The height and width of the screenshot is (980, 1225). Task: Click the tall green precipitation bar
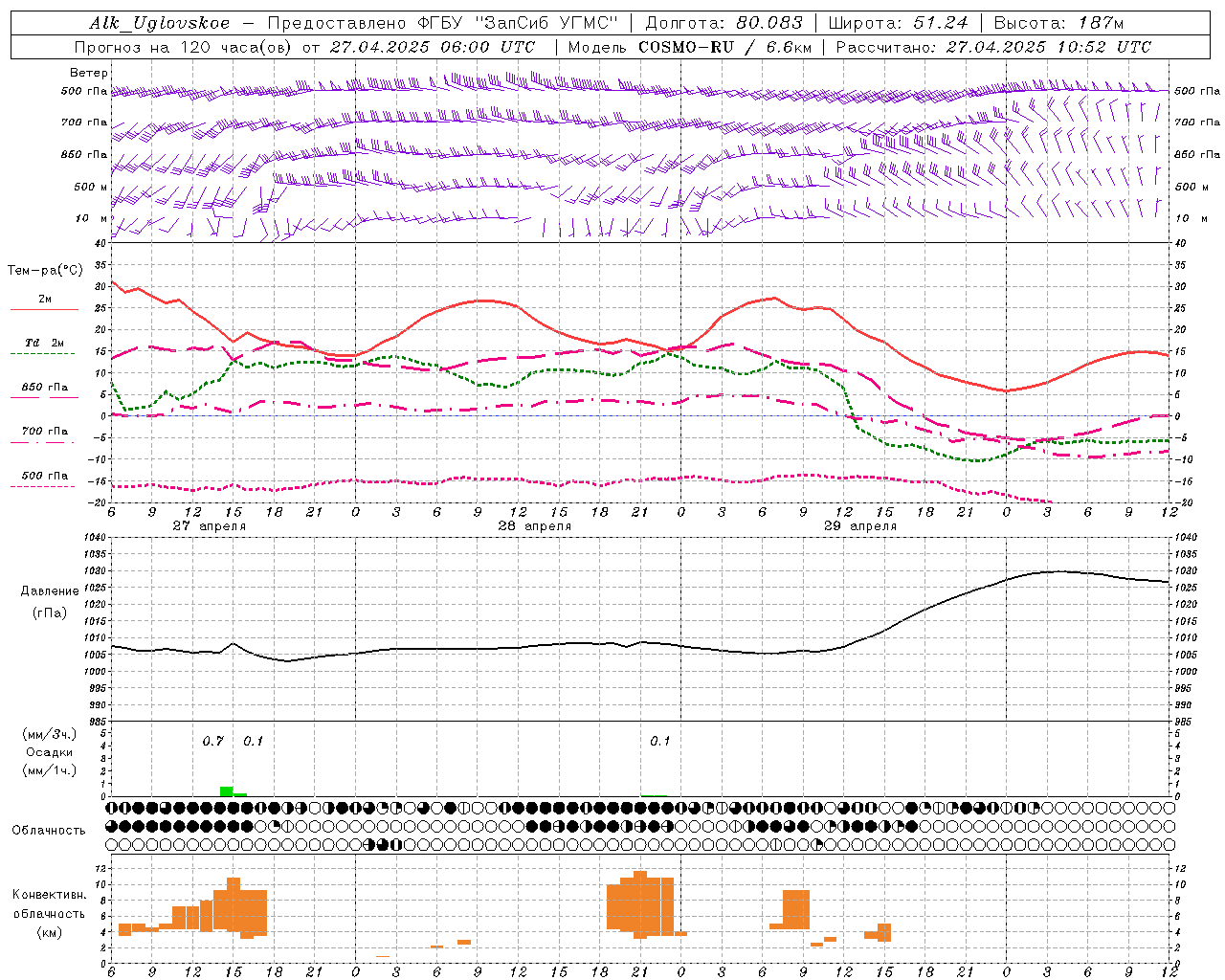coord(226,791)
